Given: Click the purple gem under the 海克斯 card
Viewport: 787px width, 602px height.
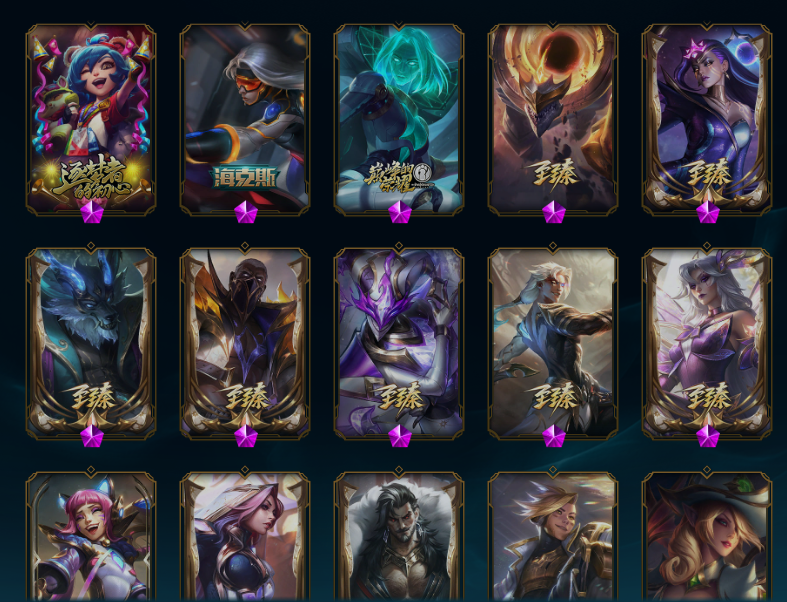Looking at the screenshot, I should point(246,212).
